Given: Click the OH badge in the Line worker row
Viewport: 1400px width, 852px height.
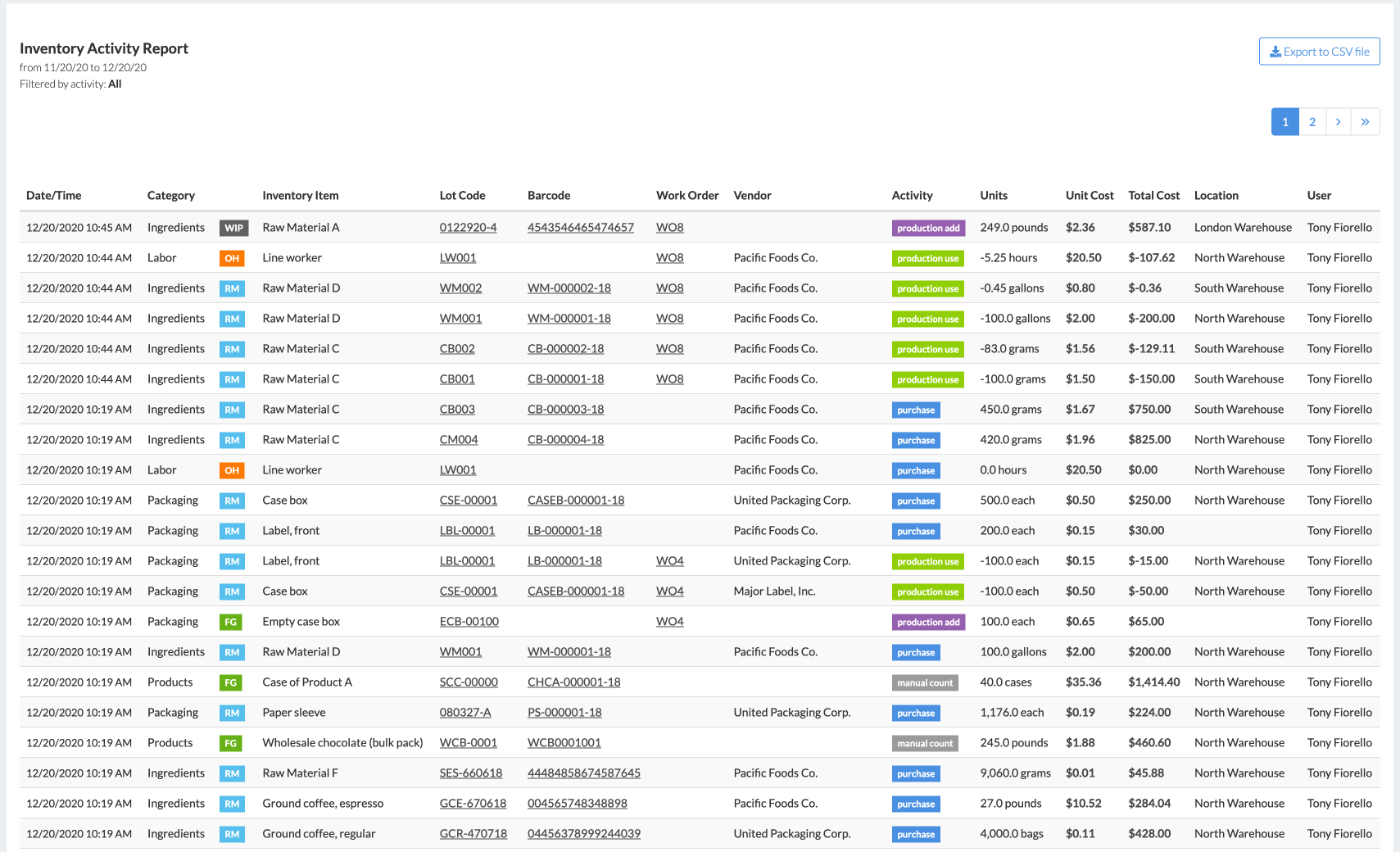Looking at the screenshot, I should click(231, 257).
